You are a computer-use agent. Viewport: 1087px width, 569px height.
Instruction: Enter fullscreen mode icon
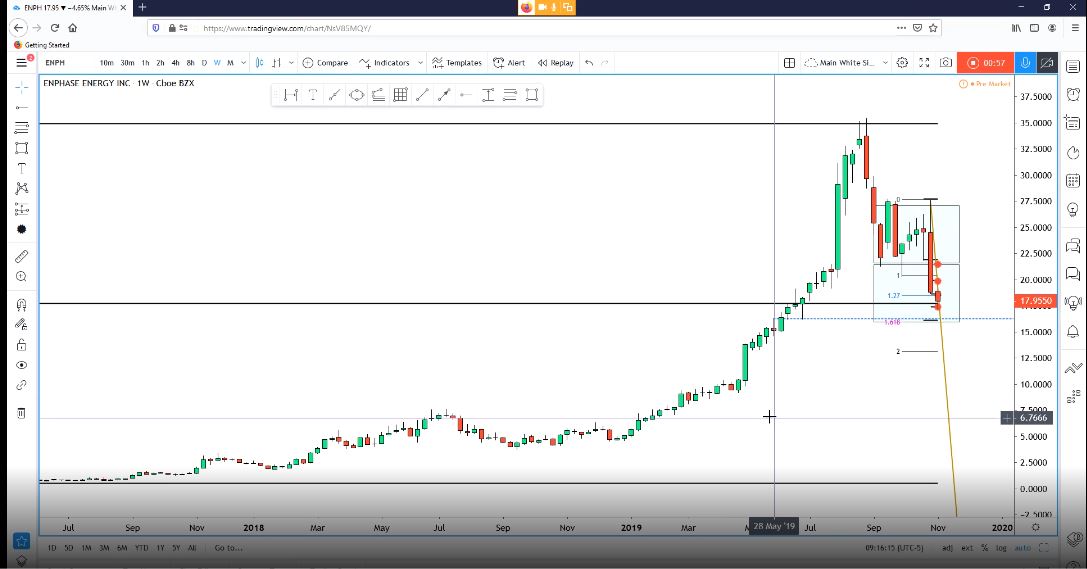tap(924, 62)
